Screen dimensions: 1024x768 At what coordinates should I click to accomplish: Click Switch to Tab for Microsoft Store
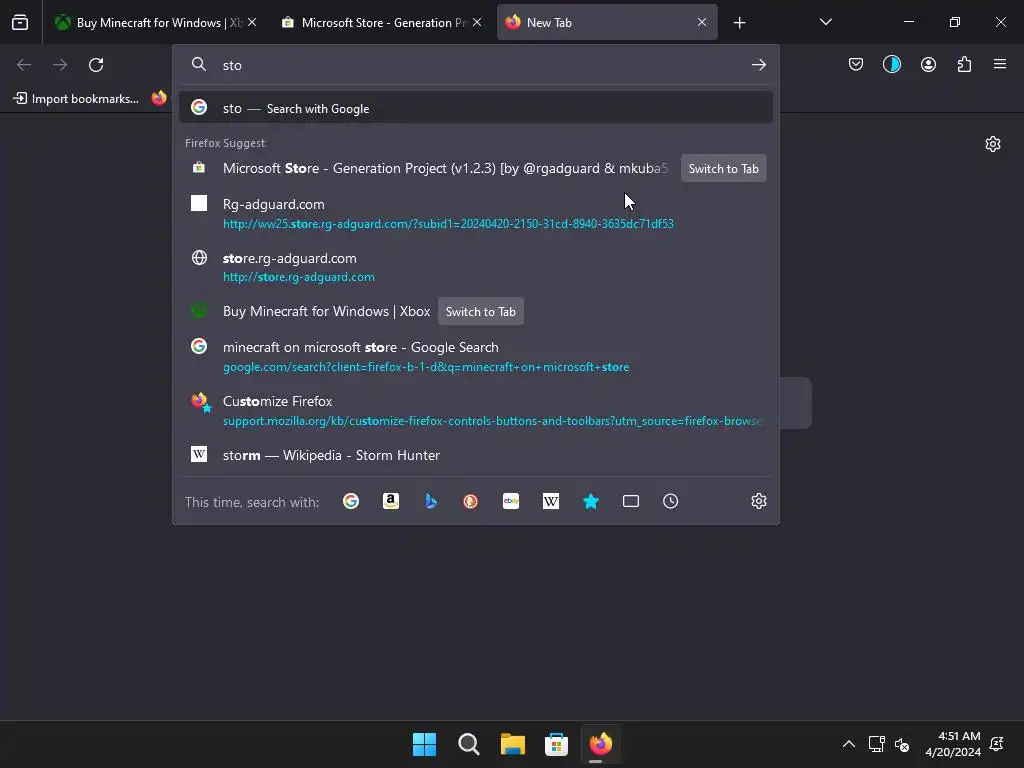(x=723, y=168)
